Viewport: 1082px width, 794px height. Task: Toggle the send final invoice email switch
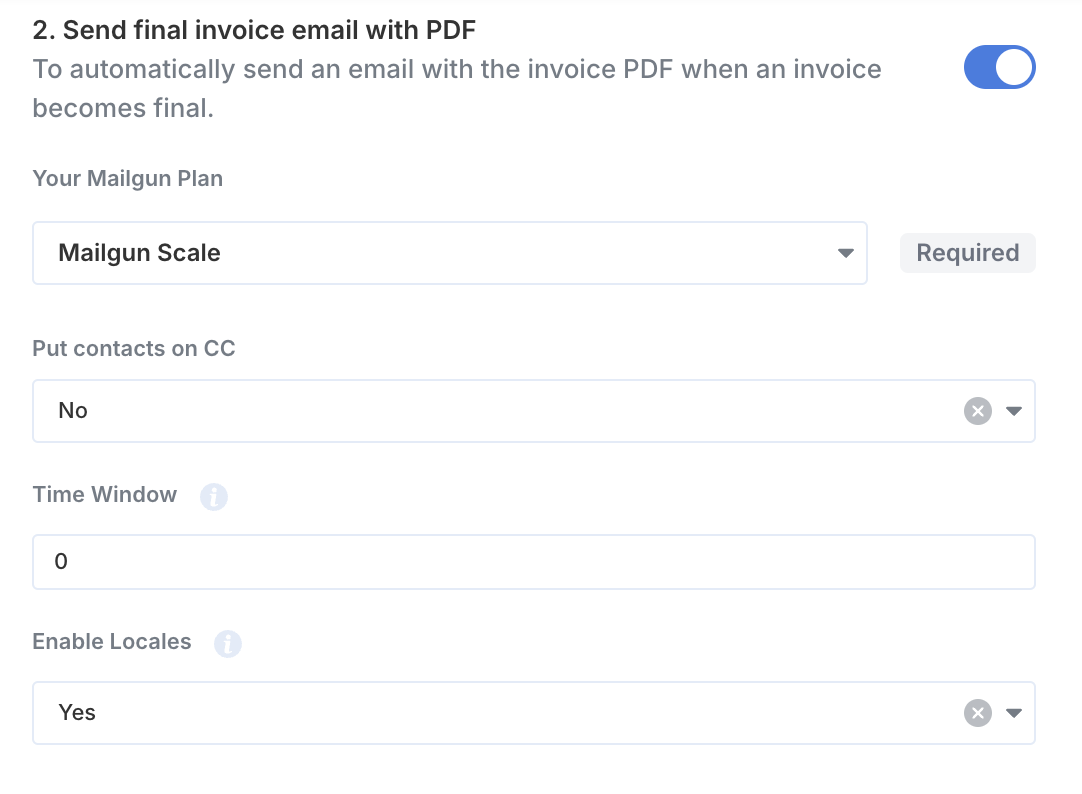(998, 68)
